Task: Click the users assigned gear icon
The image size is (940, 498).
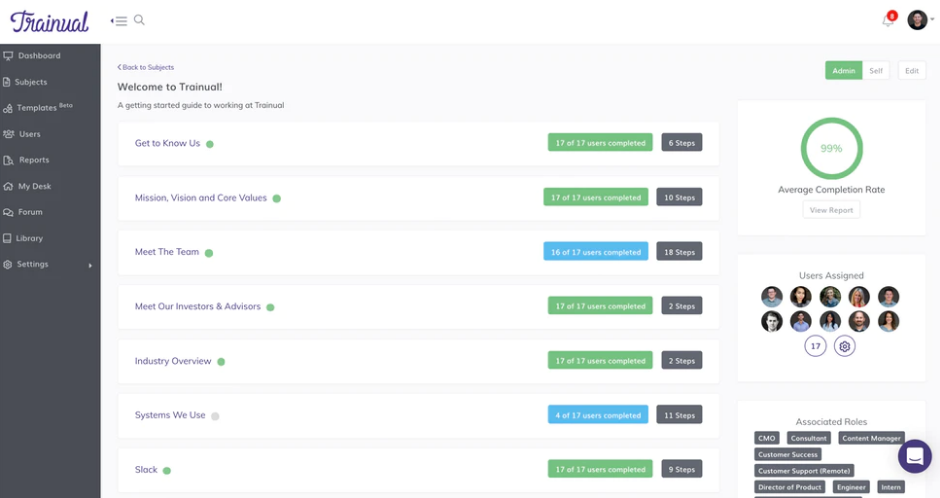Action: click(x=845, y=346)
